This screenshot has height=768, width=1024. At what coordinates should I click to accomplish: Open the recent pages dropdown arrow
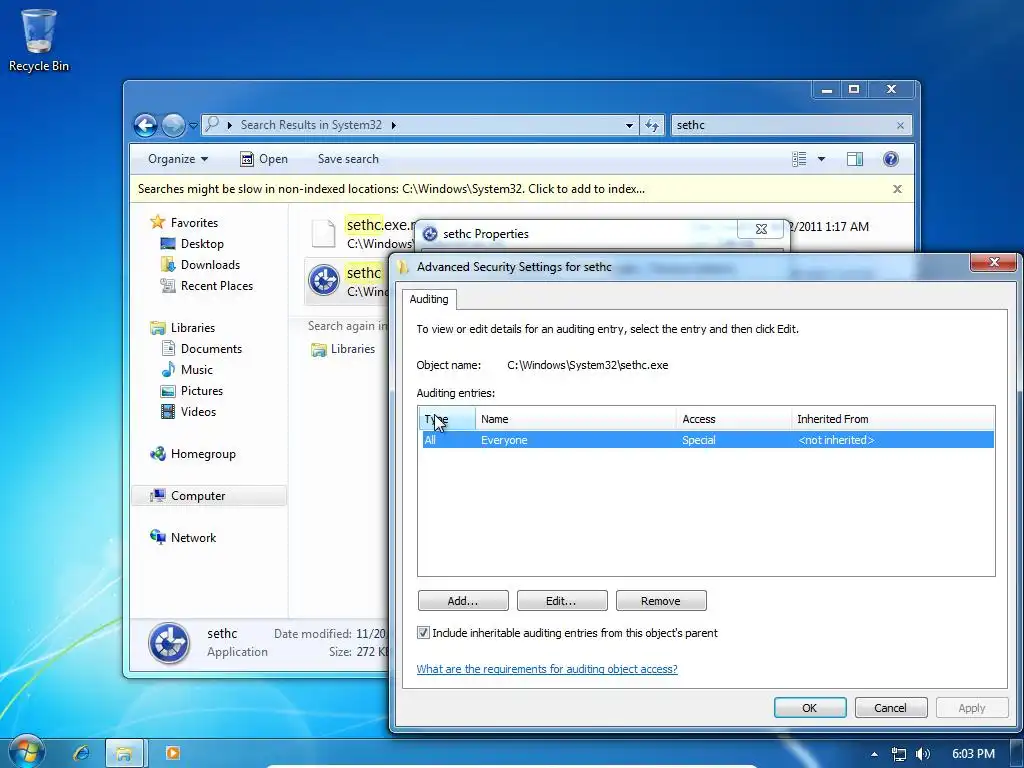193,125
